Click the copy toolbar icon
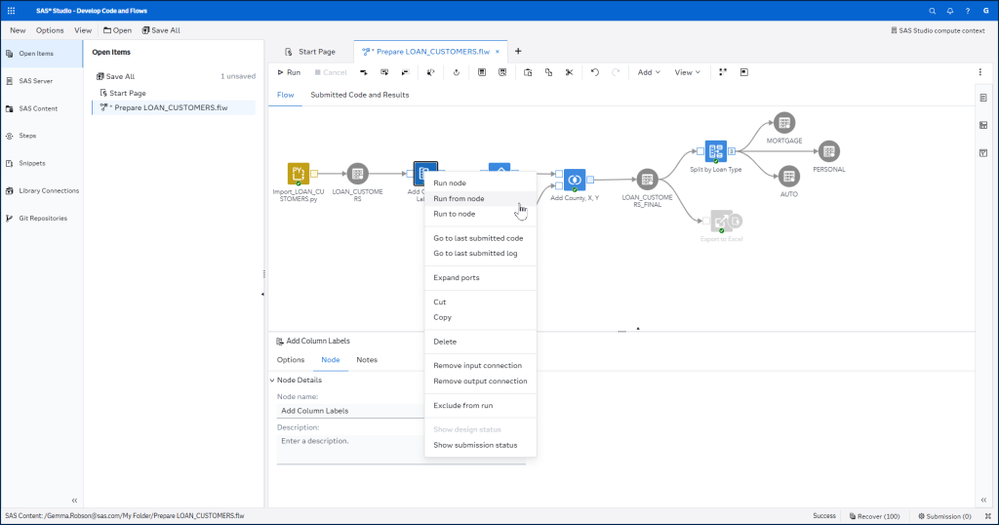The image size is (999, 525). [549, 73]
